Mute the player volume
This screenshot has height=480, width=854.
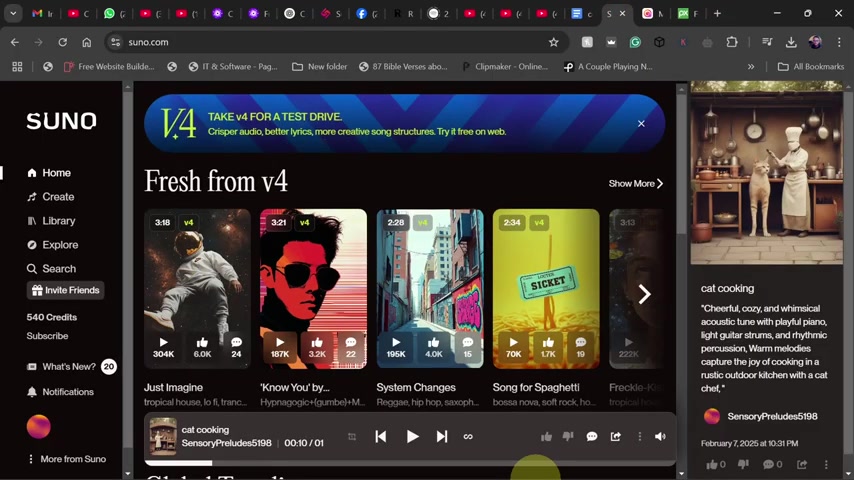click(660, 436)
